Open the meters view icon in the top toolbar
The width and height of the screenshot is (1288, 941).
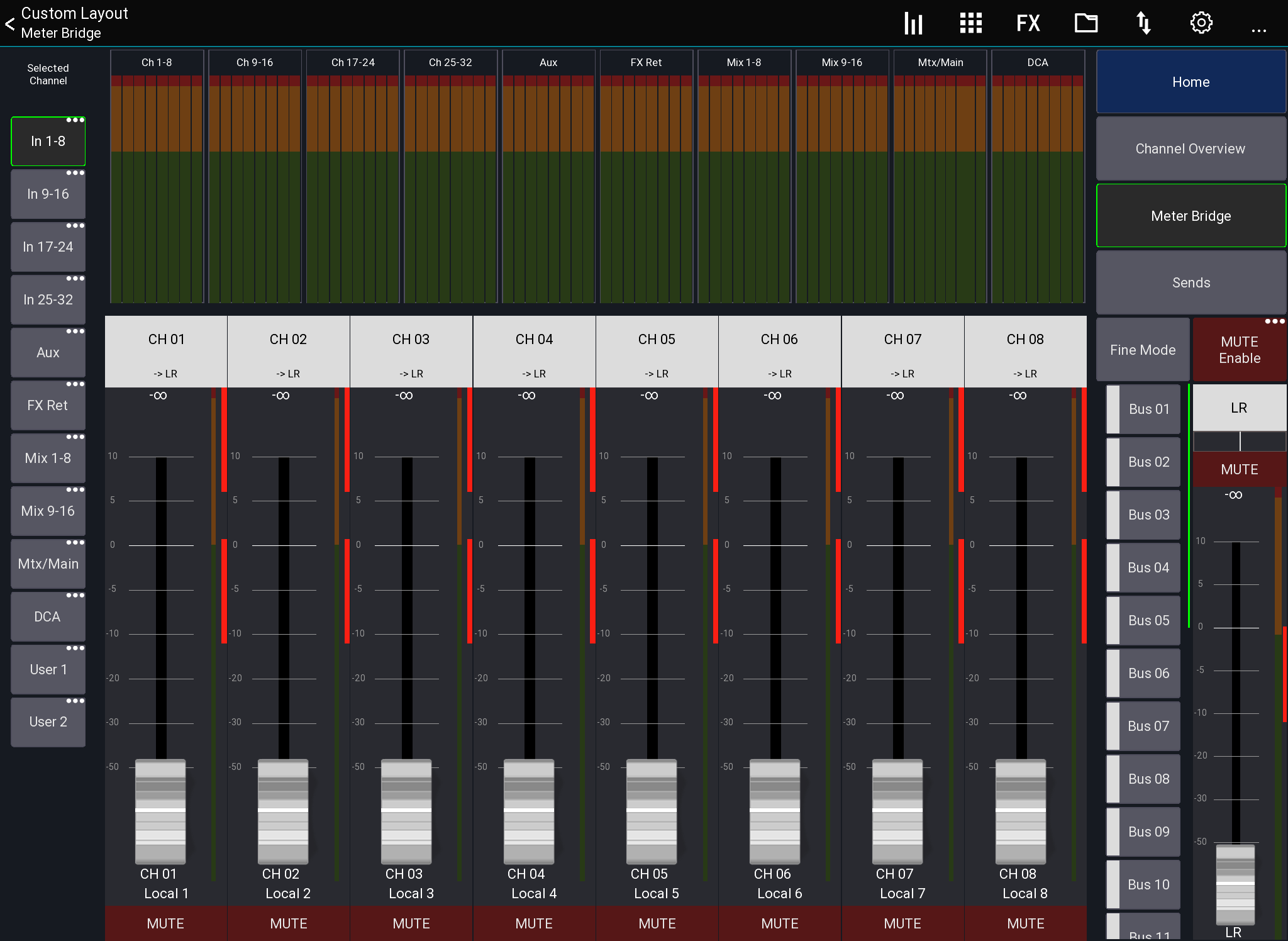[x=913, y=23]
